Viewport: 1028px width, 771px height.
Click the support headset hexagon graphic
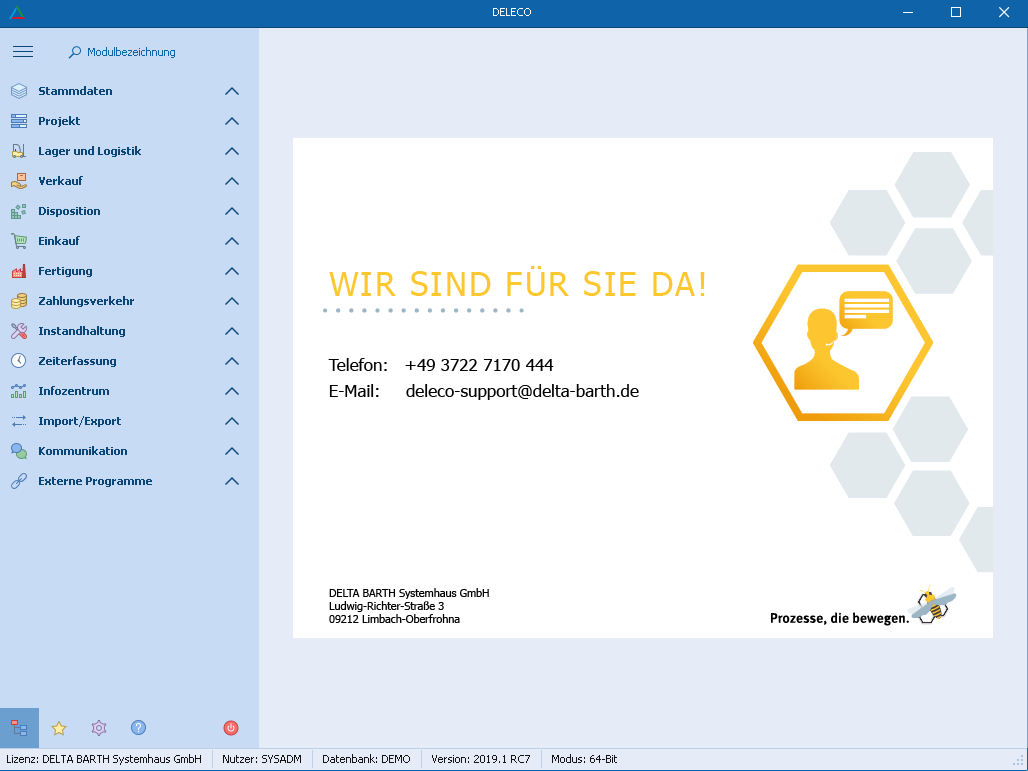coord(842,342)
